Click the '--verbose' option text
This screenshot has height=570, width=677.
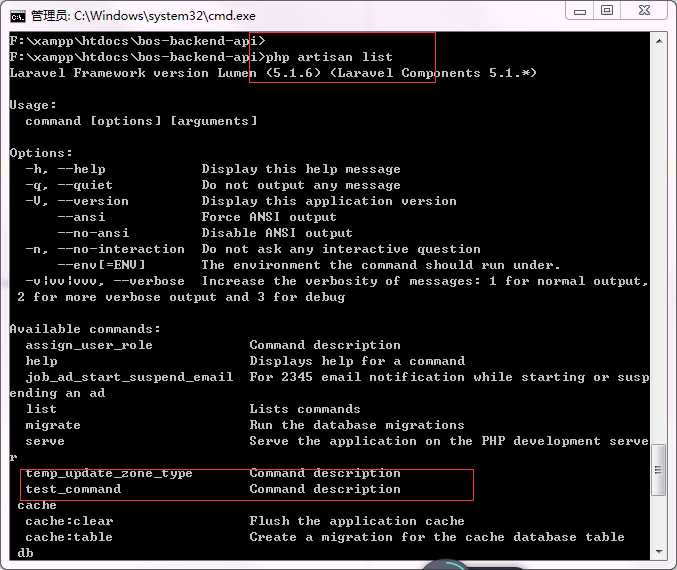pyautogui.click(x=149, y=281)
